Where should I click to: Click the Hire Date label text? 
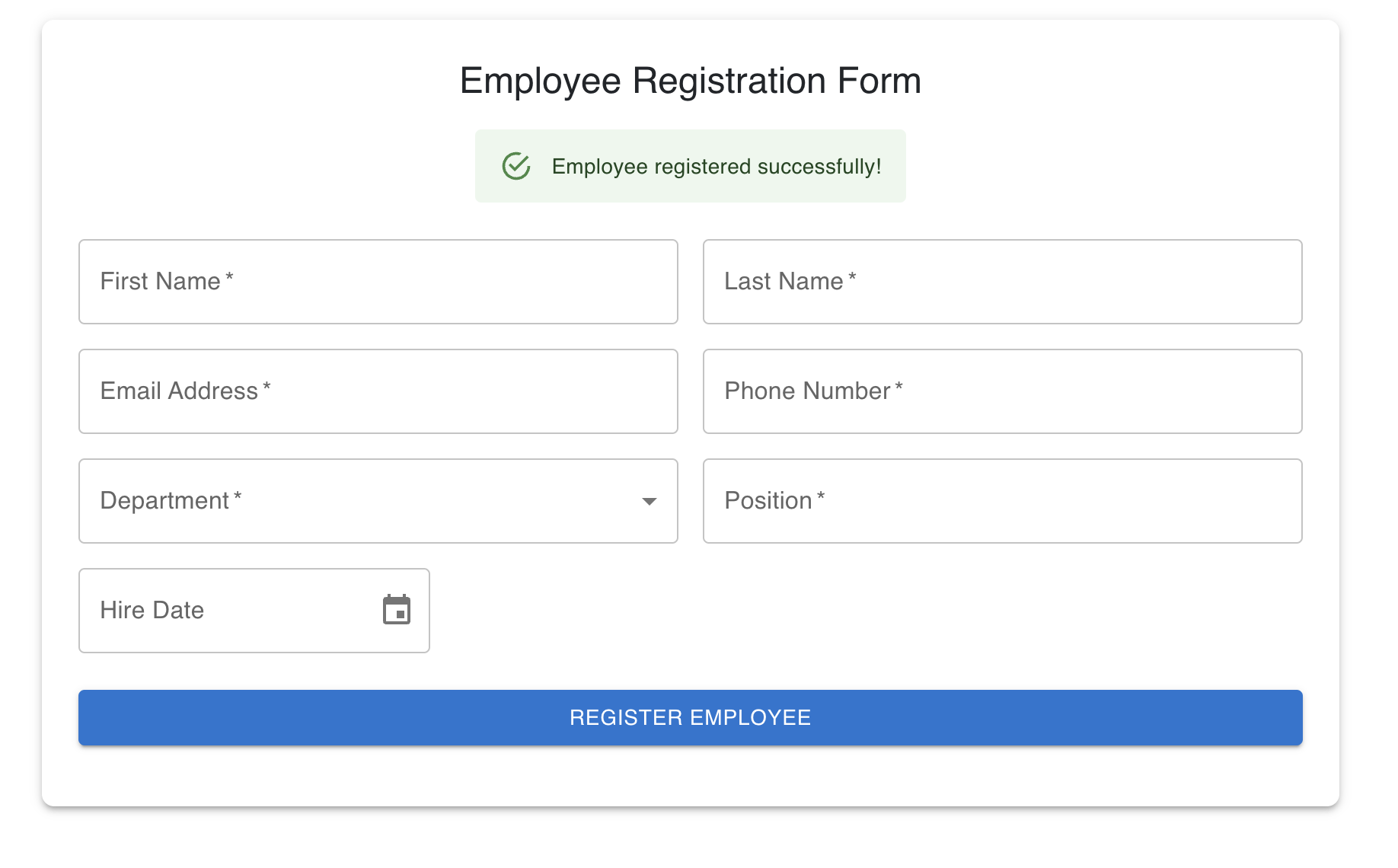(152, 611)
